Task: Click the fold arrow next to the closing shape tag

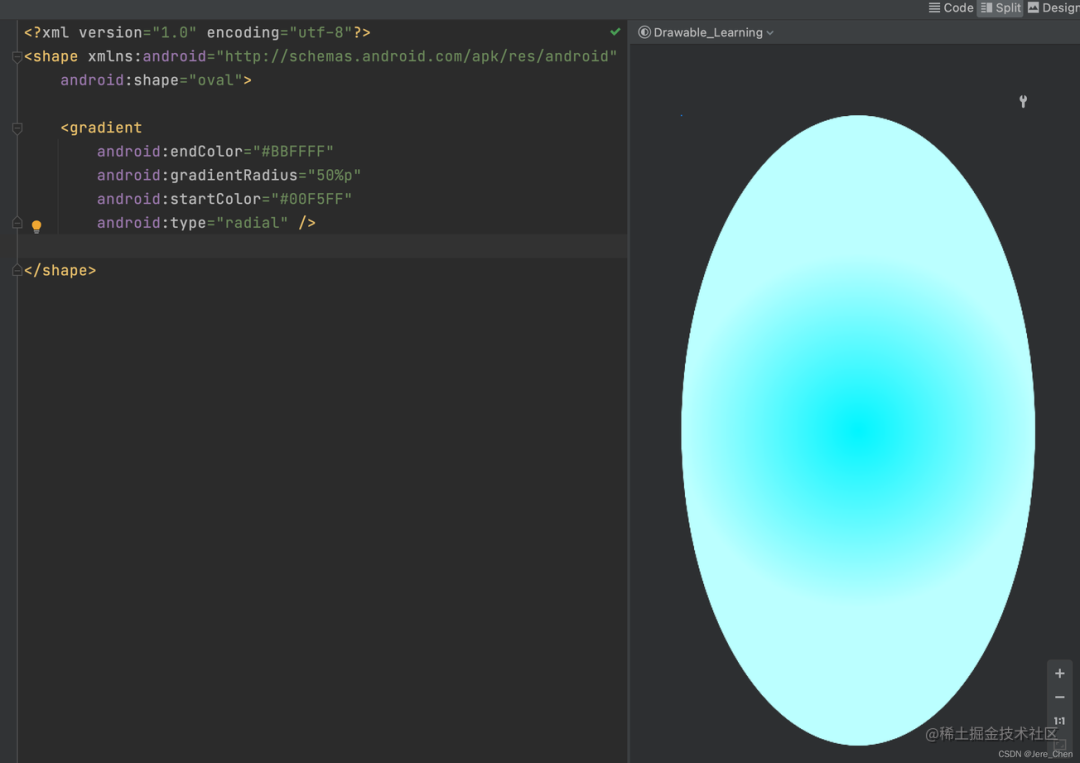Action: (15, 270)
